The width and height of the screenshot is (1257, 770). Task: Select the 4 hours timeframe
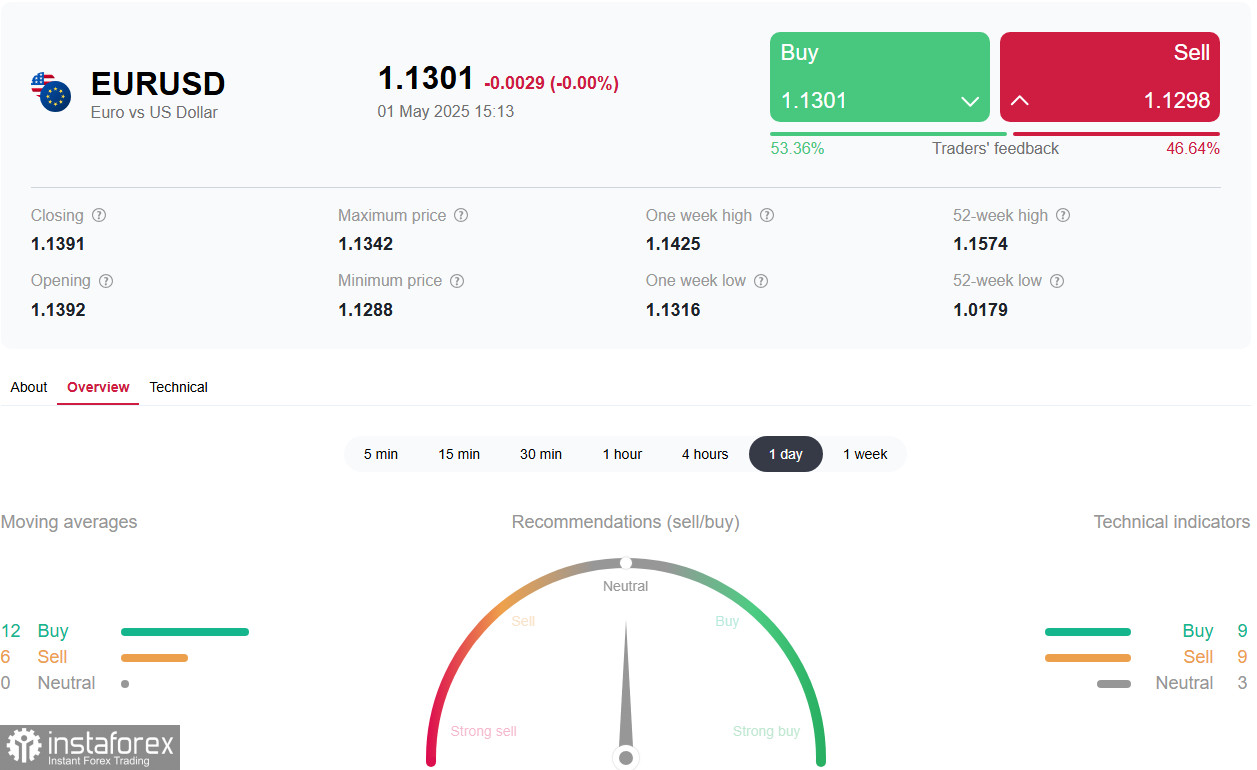(705, 454)
